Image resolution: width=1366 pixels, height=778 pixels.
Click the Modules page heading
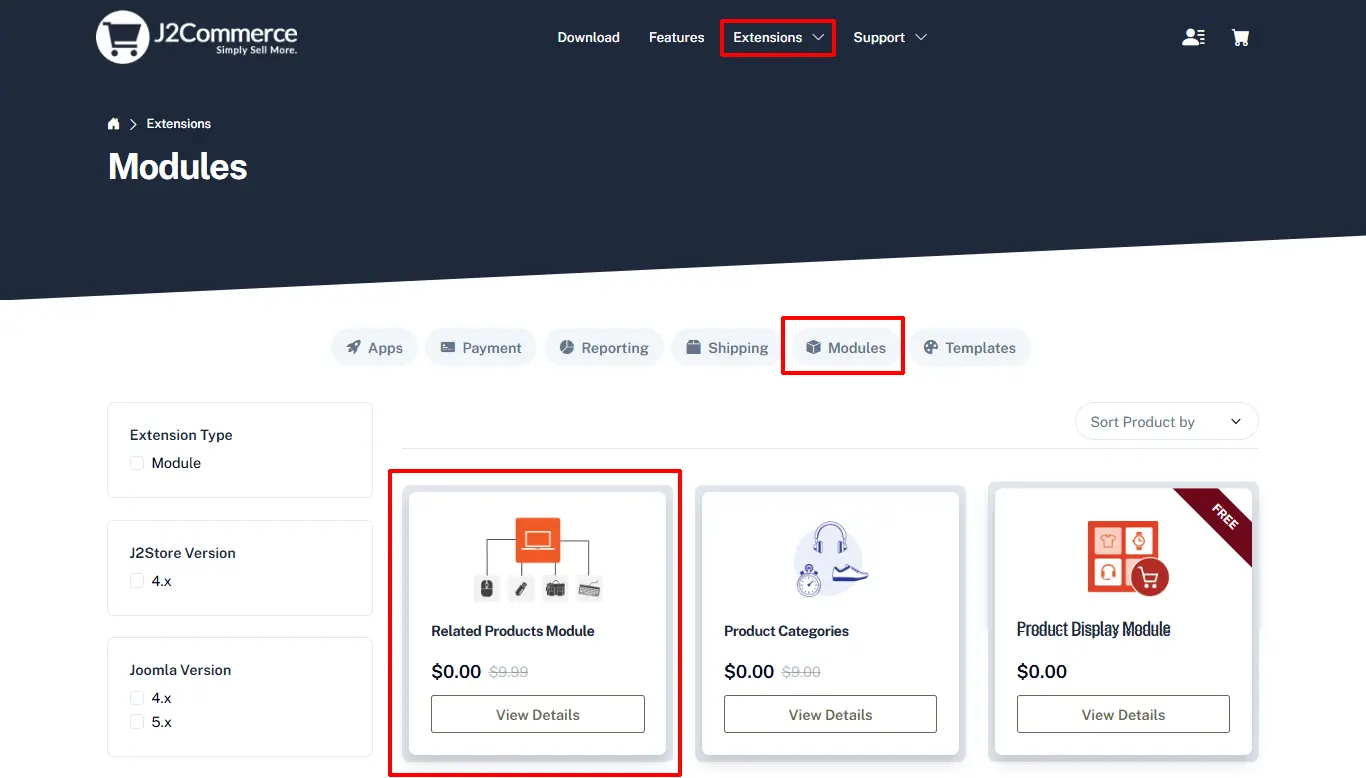[178, 167]
